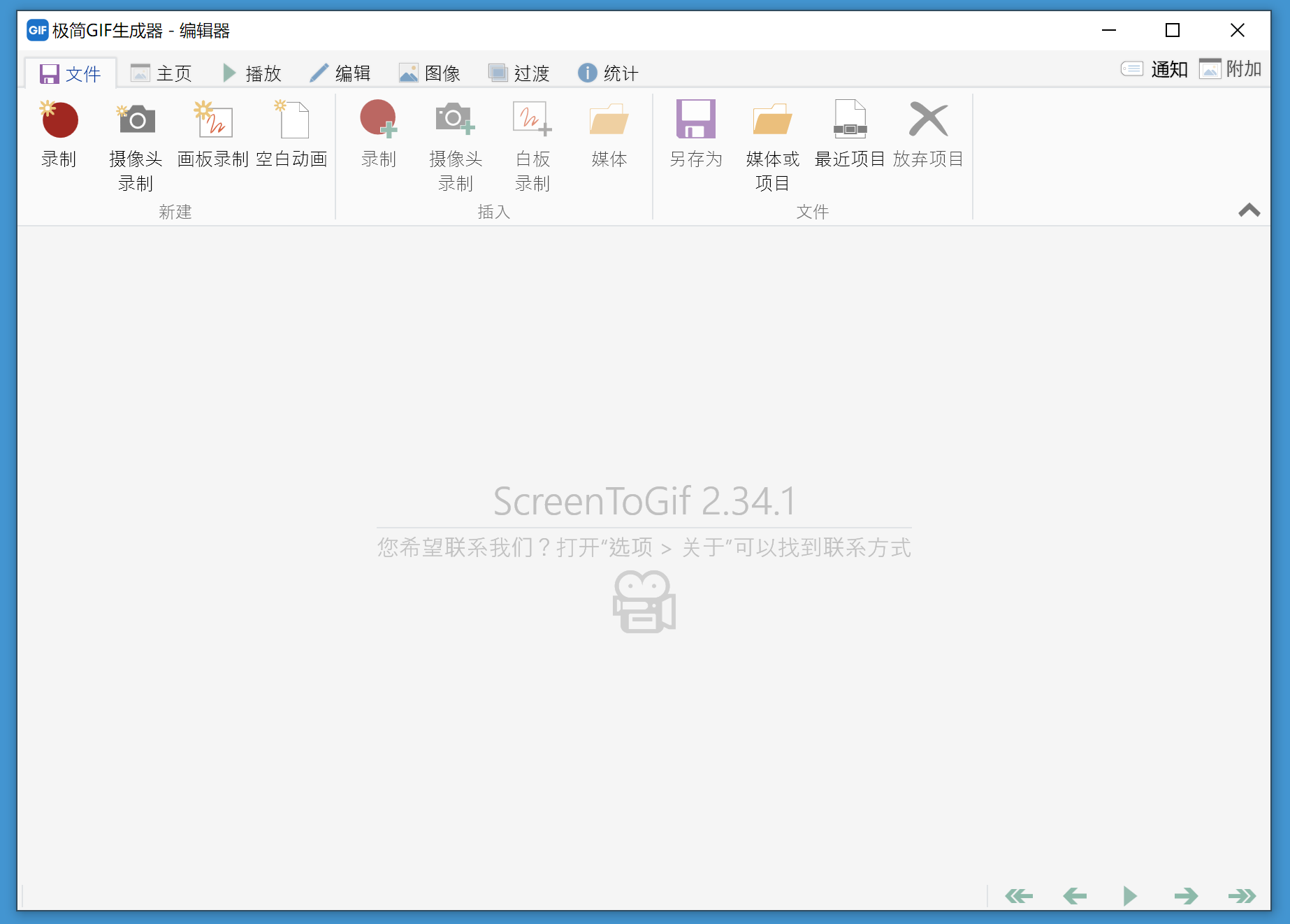1290x924 pixels.
Task: Insert media from the 插入 group
Action: pos(609,136)
